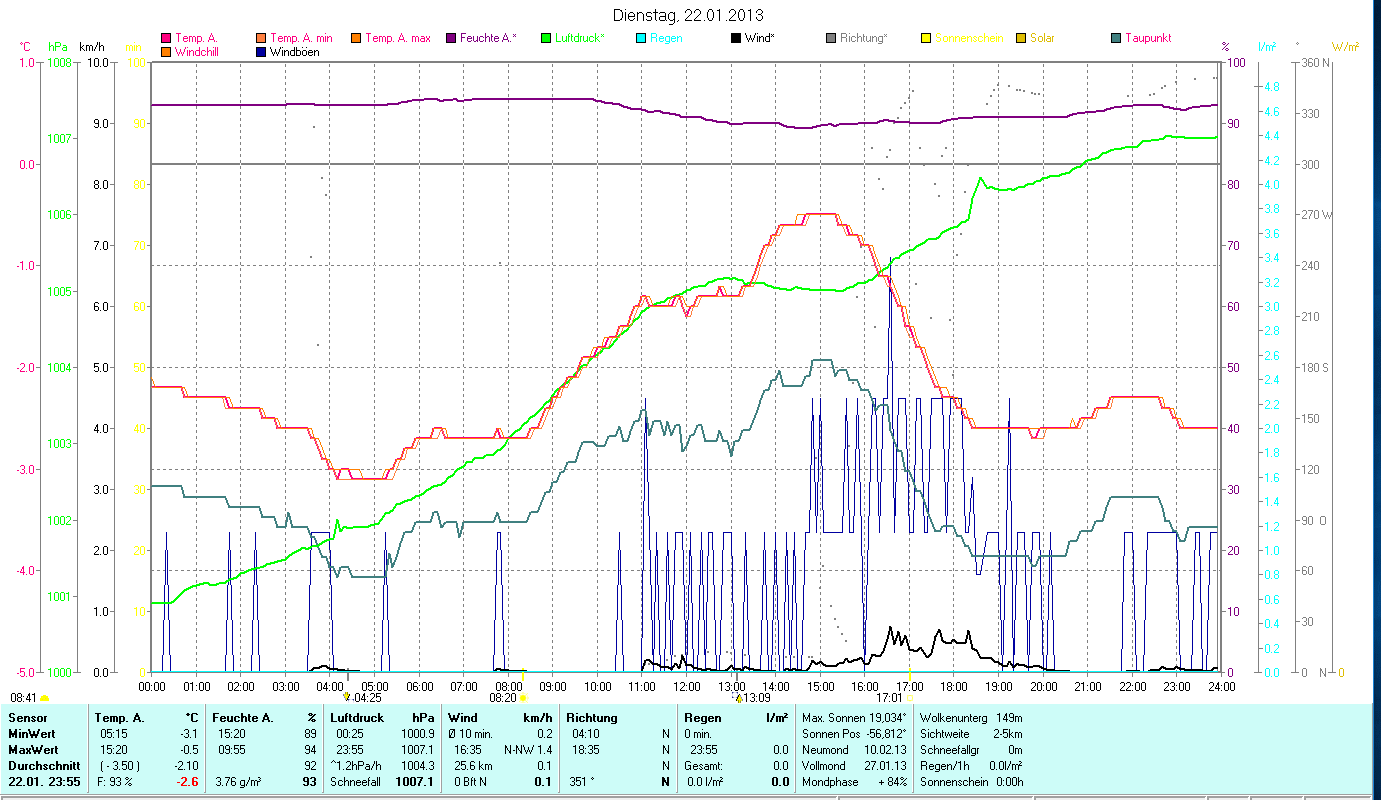Click the blue Windböen legend swatch

[262, 52]
